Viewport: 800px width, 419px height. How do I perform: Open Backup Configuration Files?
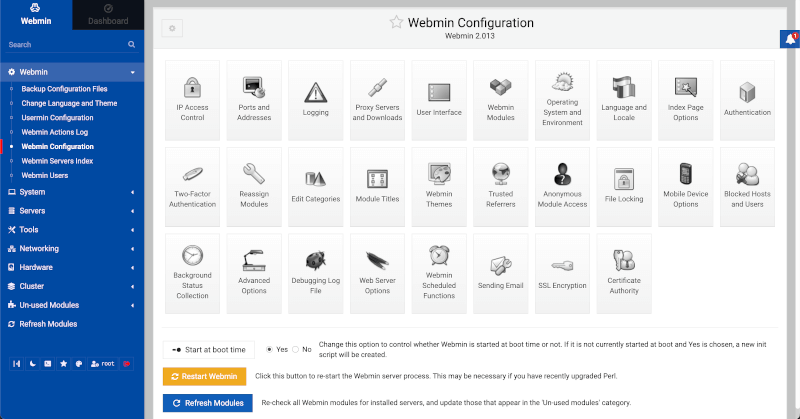[64, 89]
